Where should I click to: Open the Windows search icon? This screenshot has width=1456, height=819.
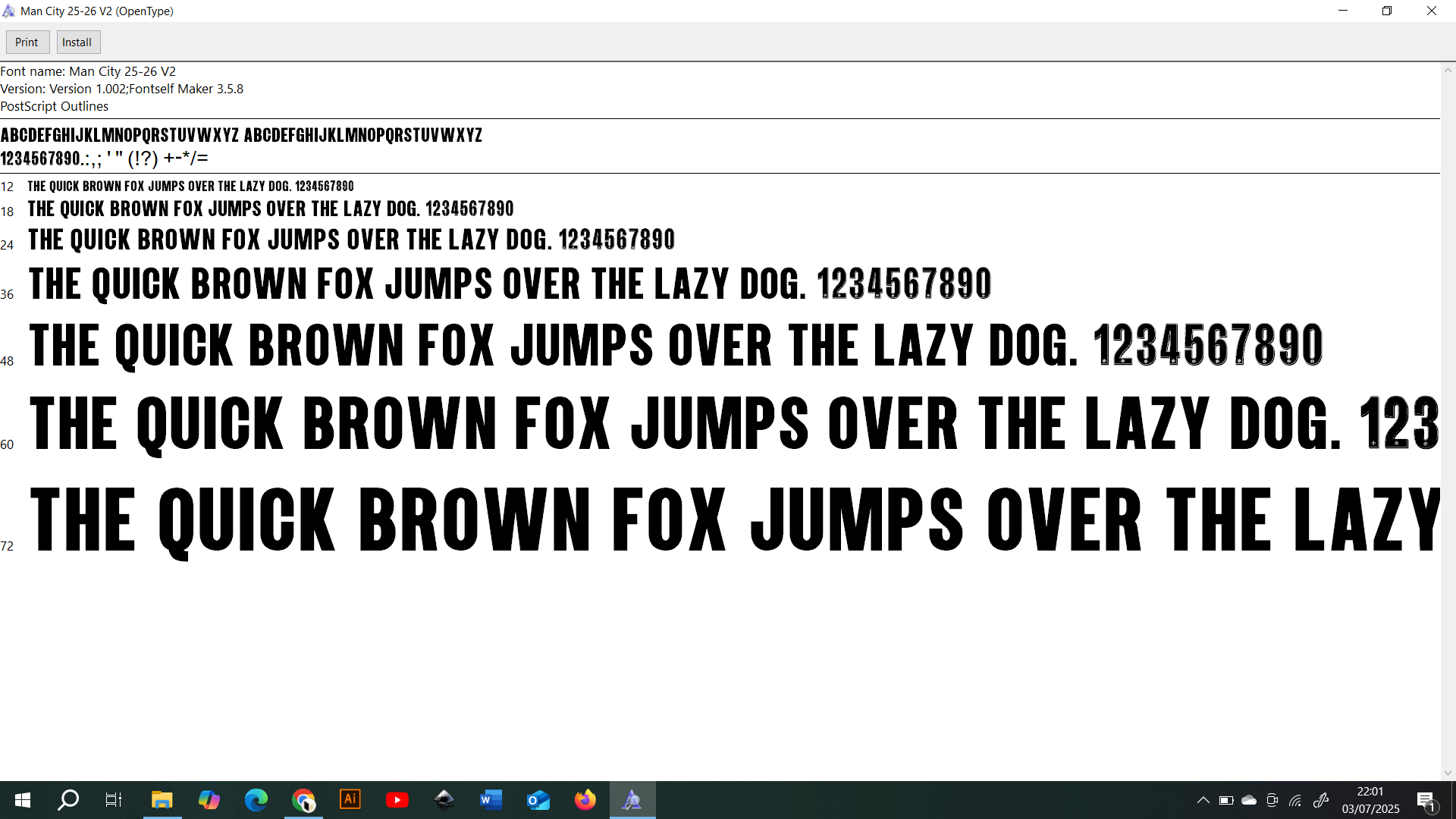coord(68,800)
